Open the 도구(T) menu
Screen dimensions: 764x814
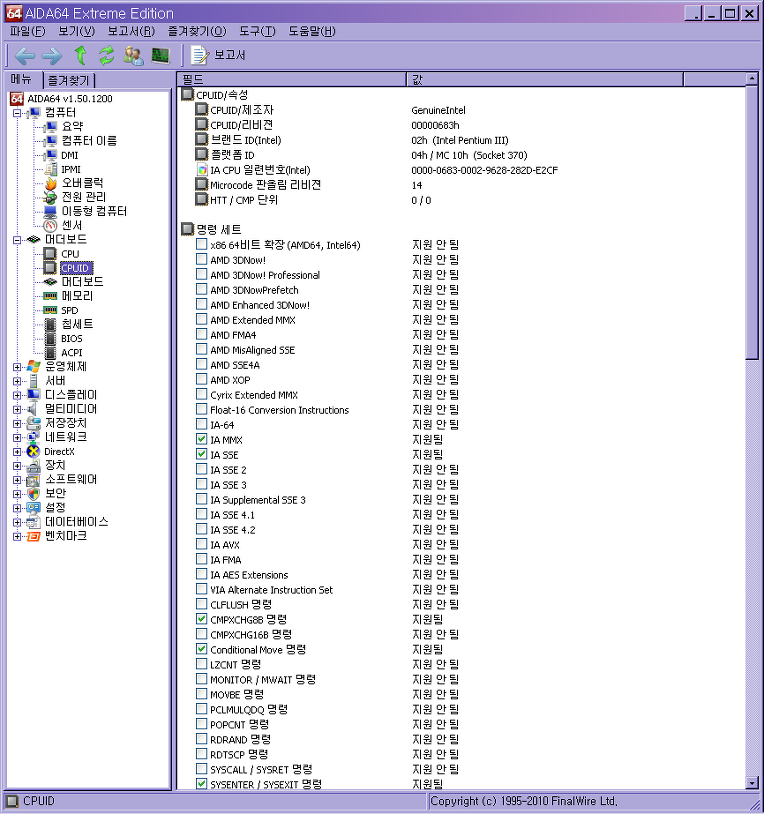[257, 31]
